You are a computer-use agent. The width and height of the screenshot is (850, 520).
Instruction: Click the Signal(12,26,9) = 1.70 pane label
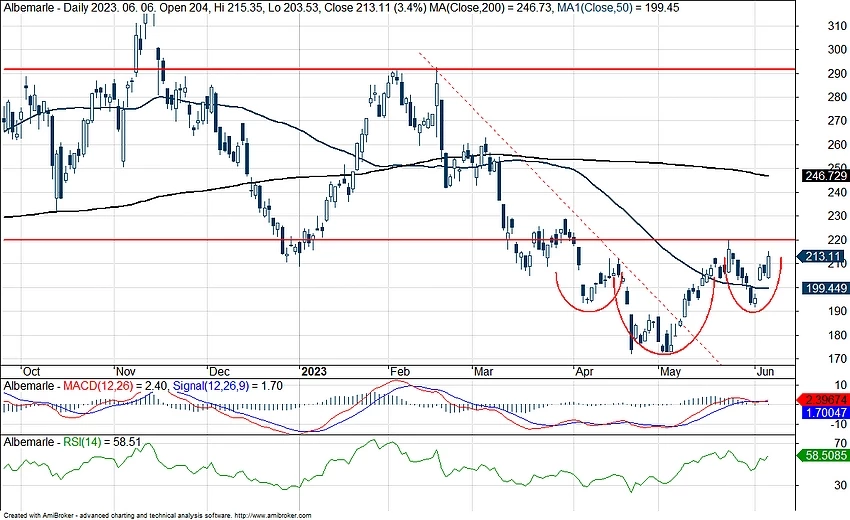tap(228, 386)
